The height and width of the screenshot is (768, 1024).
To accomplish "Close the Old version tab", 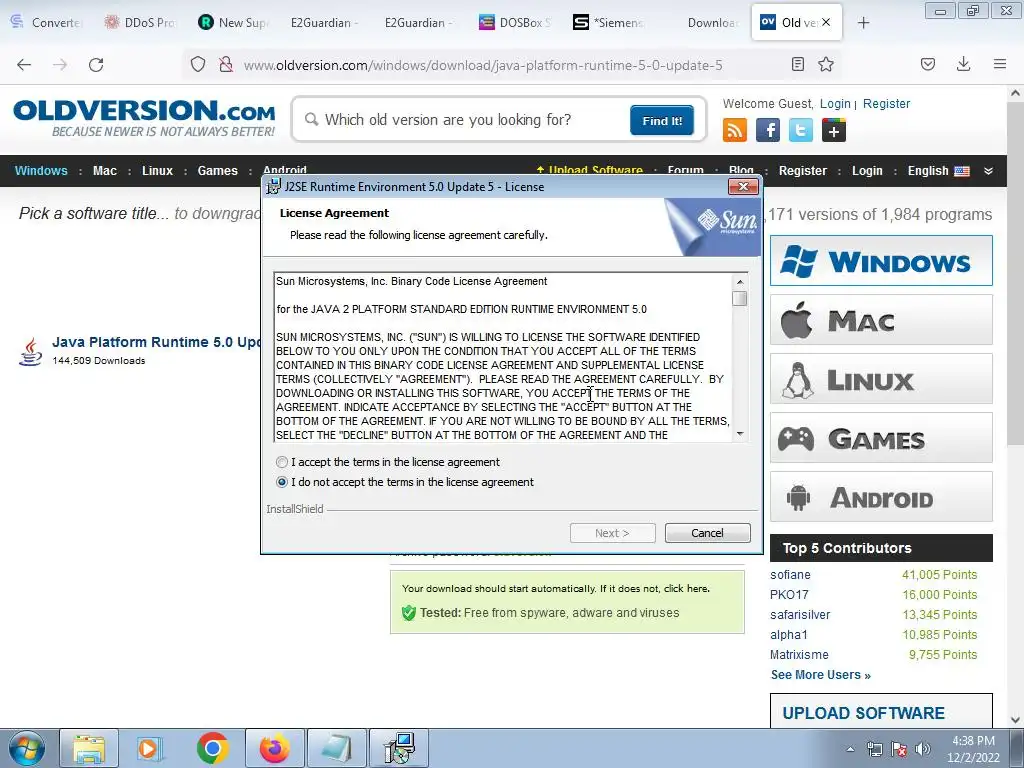I will tap(826, 22).
